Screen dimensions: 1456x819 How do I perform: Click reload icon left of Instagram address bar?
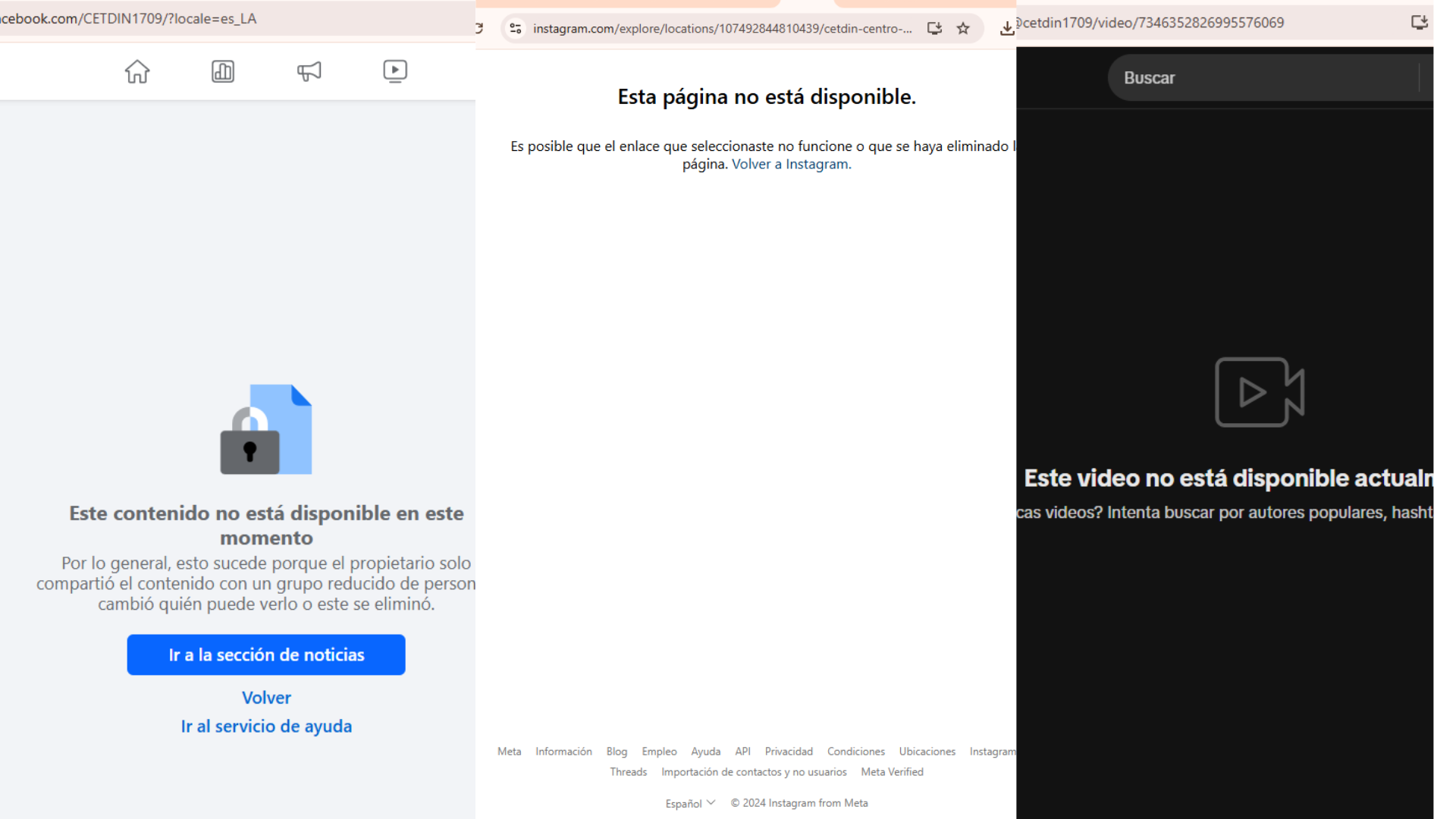click(479, 29)
